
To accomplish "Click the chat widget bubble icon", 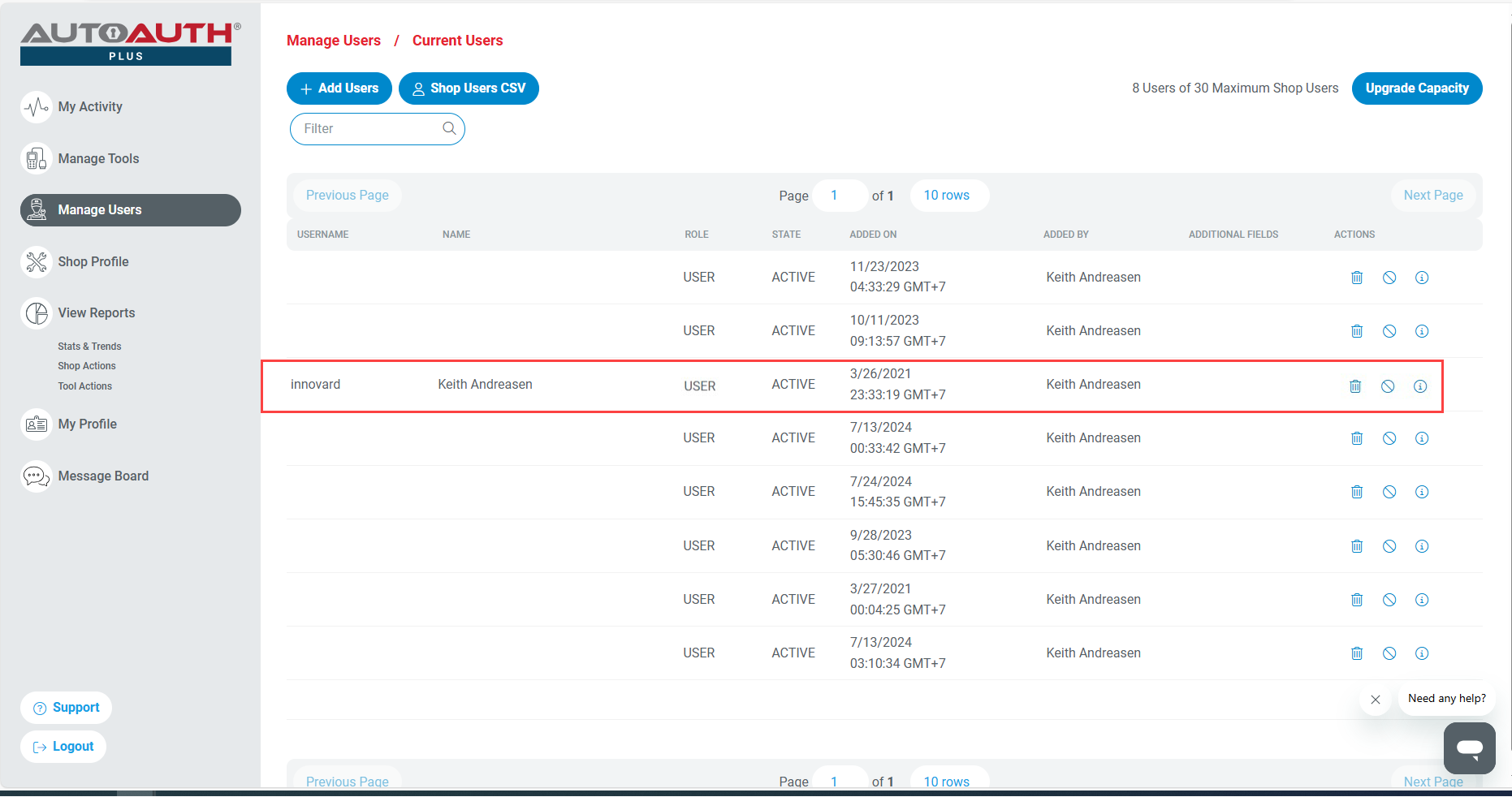I will pos(1469,747).
